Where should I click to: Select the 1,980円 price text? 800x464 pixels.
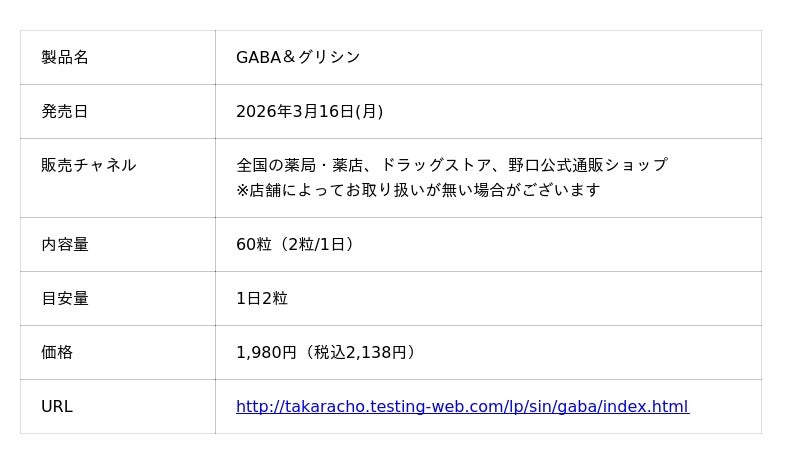(x=266, y=353)
